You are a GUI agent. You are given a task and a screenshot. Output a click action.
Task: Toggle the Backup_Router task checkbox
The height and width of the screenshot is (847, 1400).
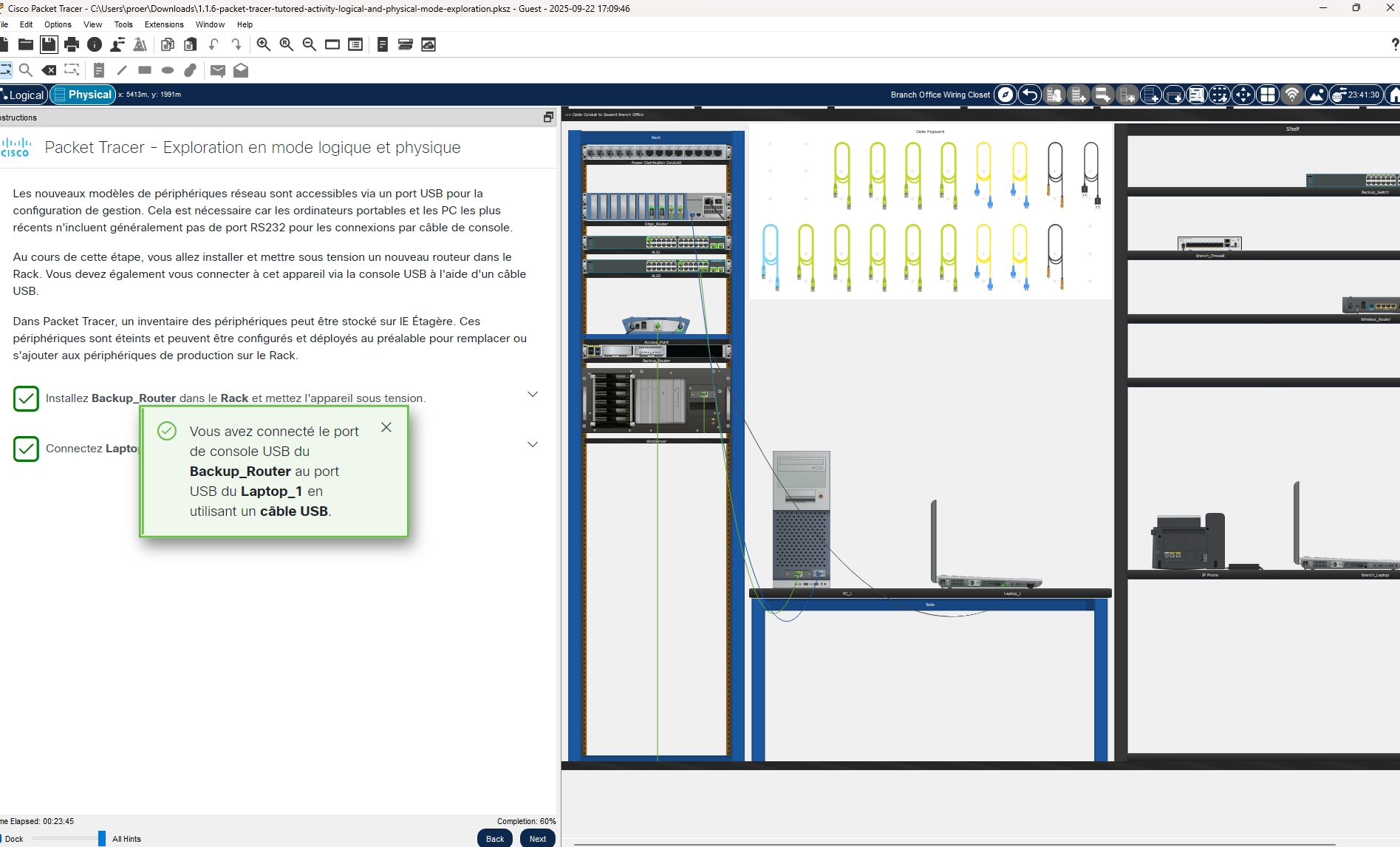26,398
